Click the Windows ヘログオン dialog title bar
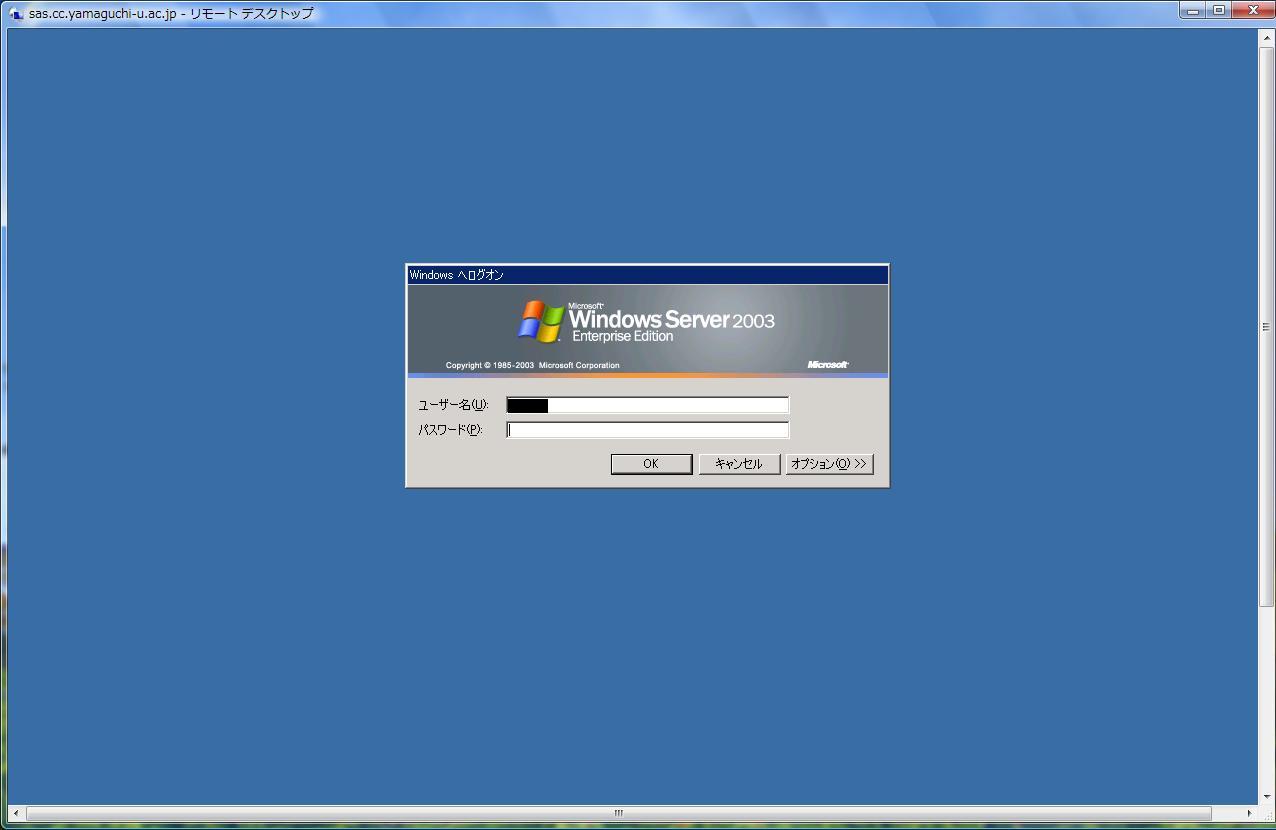This screenshot has height=830, width=1276. coord(647,275)
